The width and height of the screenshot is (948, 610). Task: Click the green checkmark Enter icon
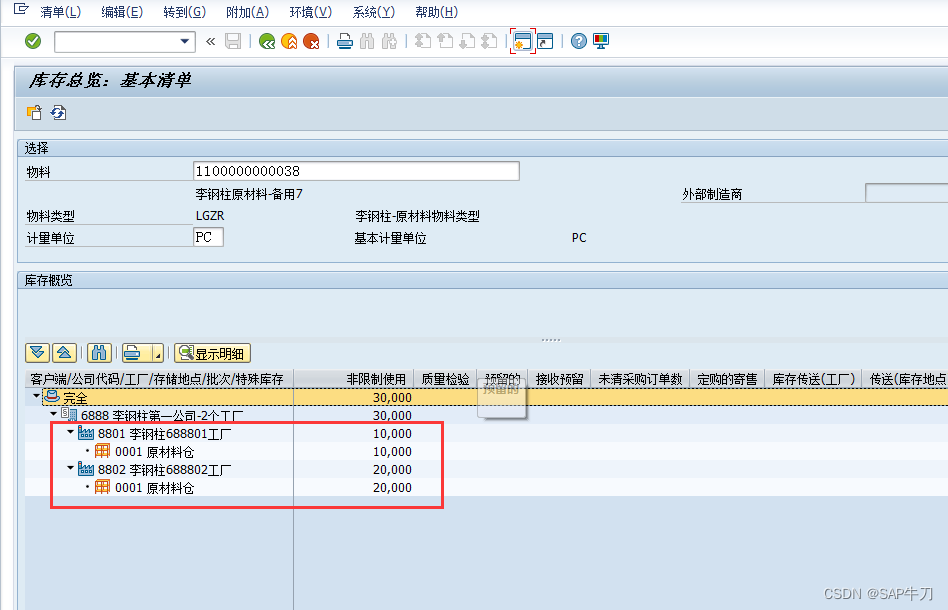click(33, 41)
